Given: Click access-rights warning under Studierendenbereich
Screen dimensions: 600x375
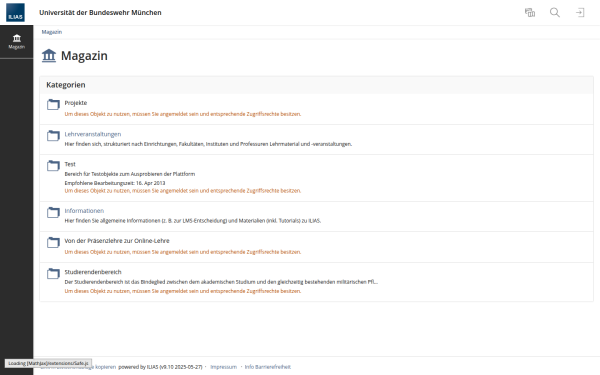Looking at the screenshot, I should (183, 291).
